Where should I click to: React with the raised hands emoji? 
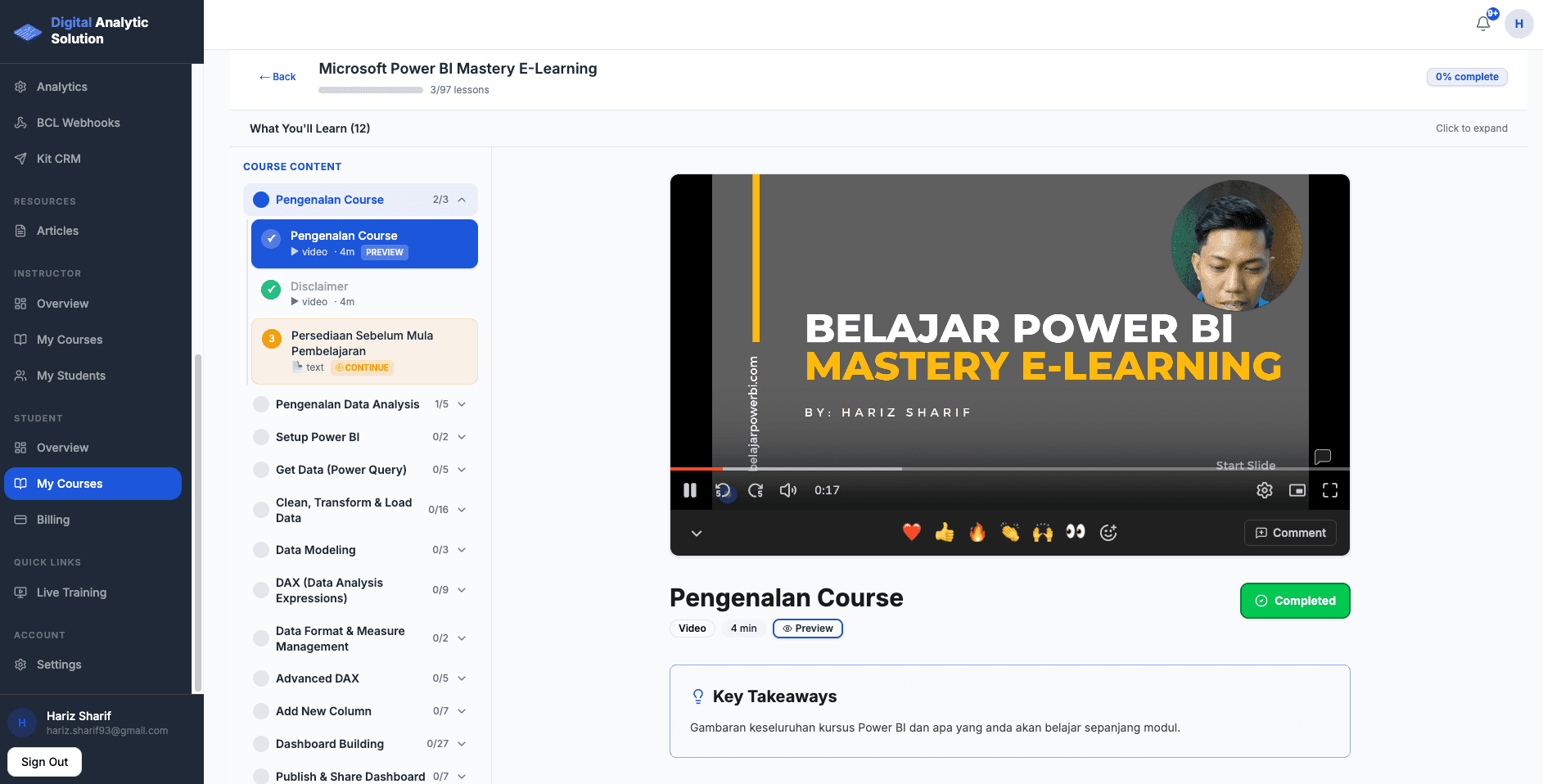pos(1043,533)
